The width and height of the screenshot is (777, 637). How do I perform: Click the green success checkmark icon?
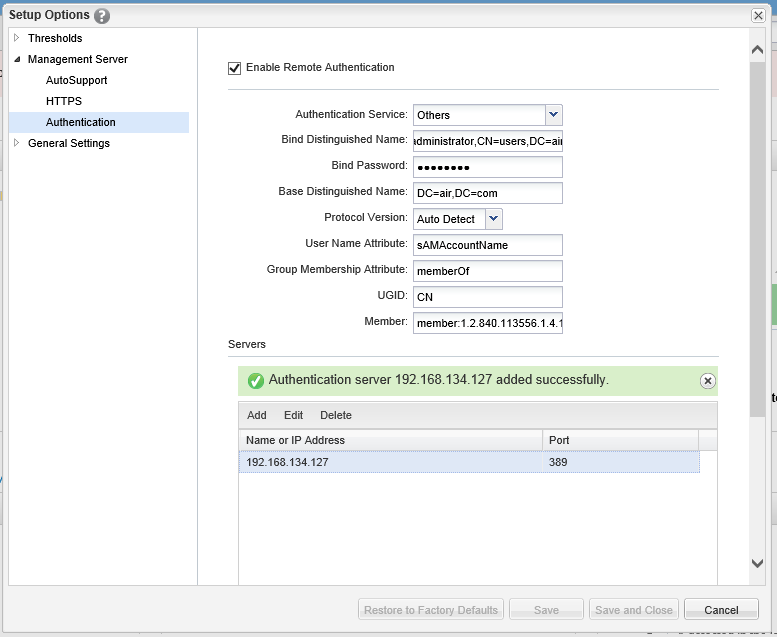click(255, 381)
